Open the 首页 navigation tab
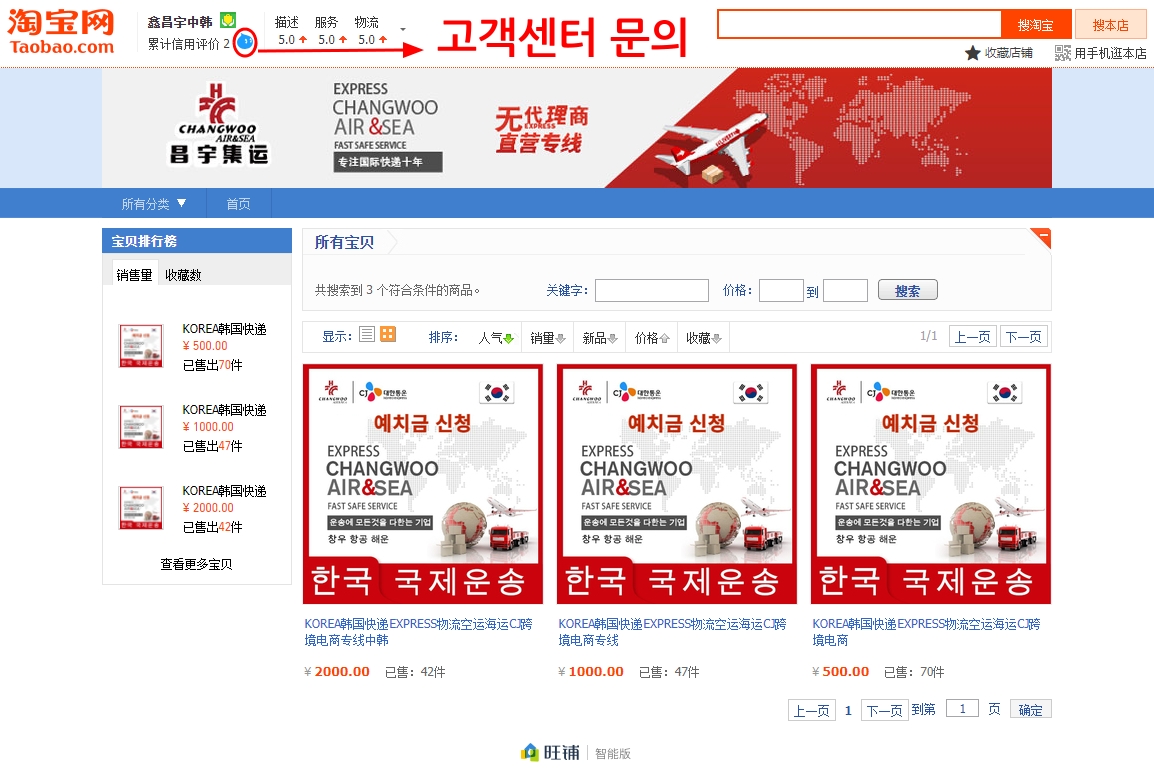This screenshot has width=1154, height=775. pos(238,204)
